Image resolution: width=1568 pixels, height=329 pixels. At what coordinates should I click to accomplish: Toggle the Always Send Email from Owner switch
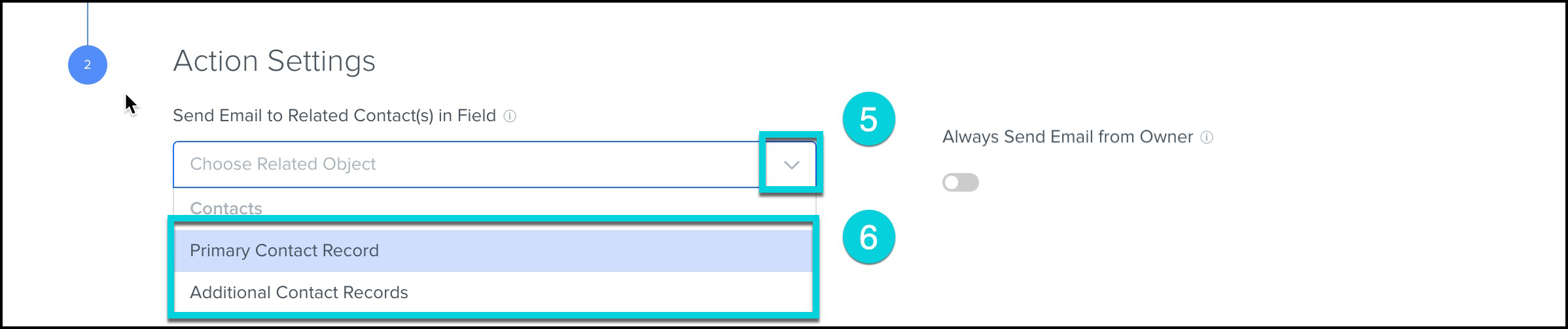pos(960,182)
